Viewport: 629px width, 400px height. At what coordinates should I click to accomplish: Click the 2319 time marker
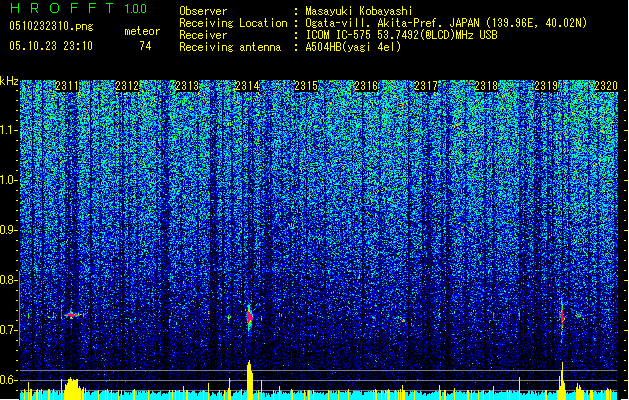coord(546,86)
